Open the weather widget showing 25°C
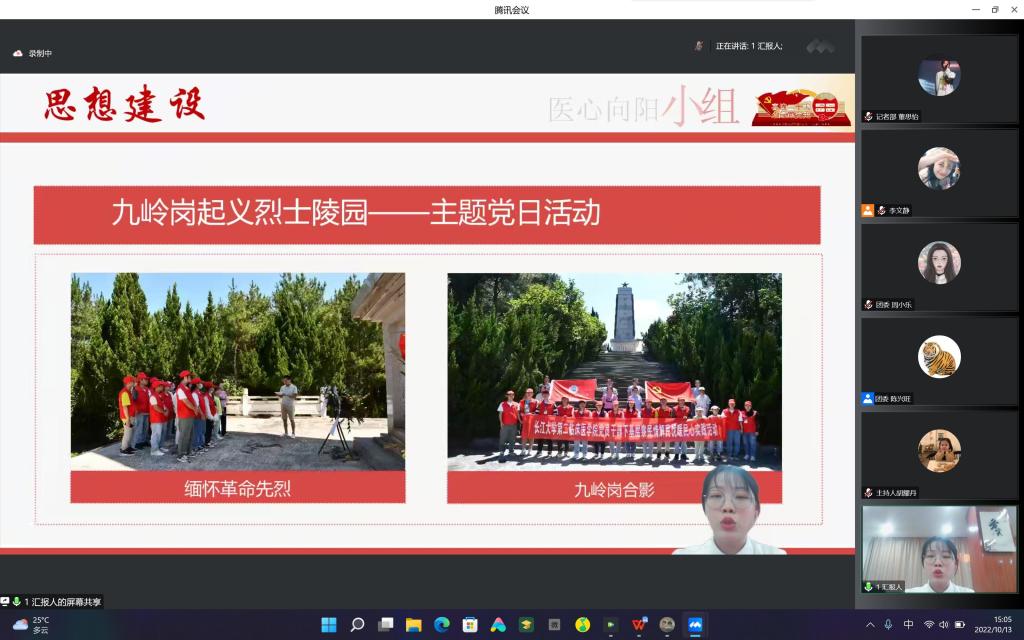Viewport: 1024px width, 640px height. click(30, 625)
